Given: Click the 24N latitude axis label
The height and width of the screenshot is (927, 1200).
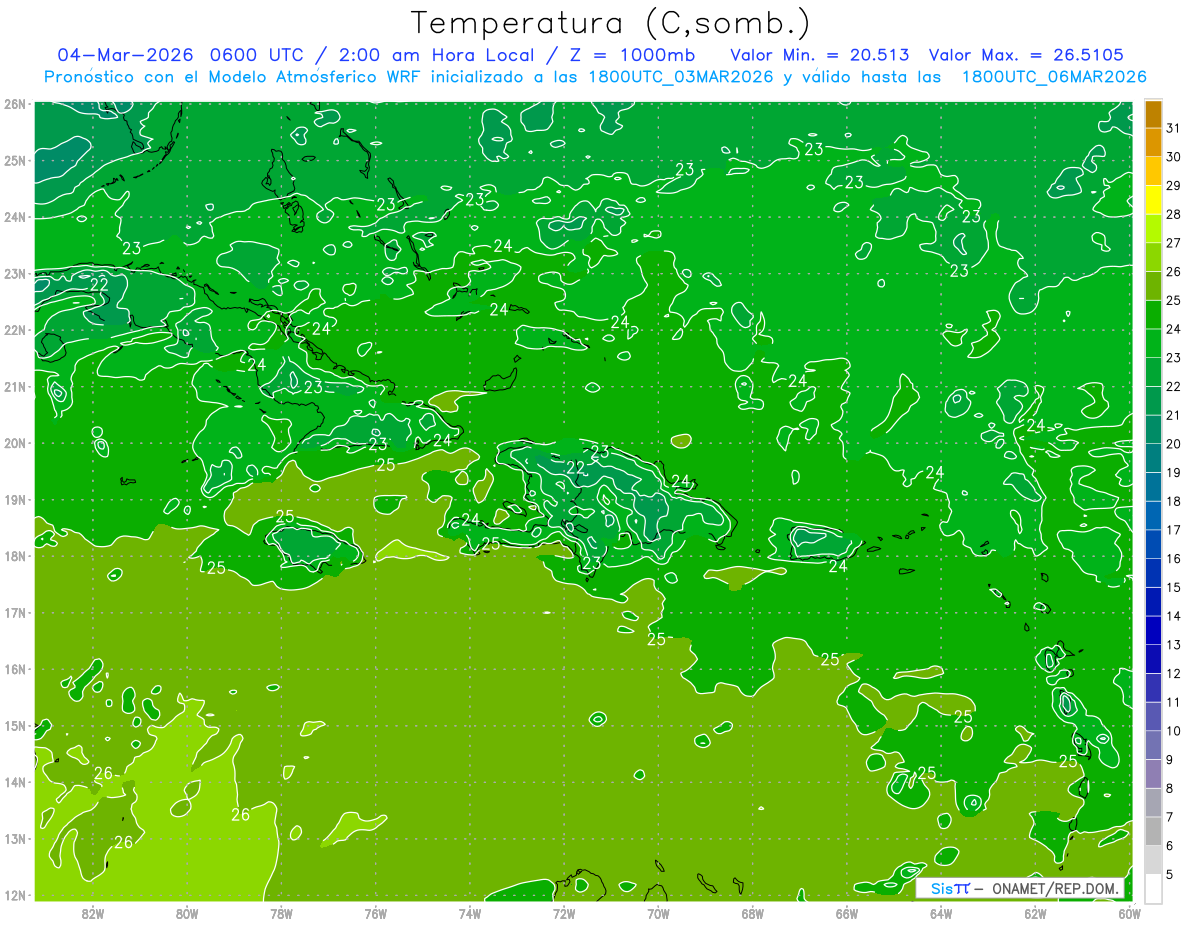Looking at the screenshot, I should [15, 216].
